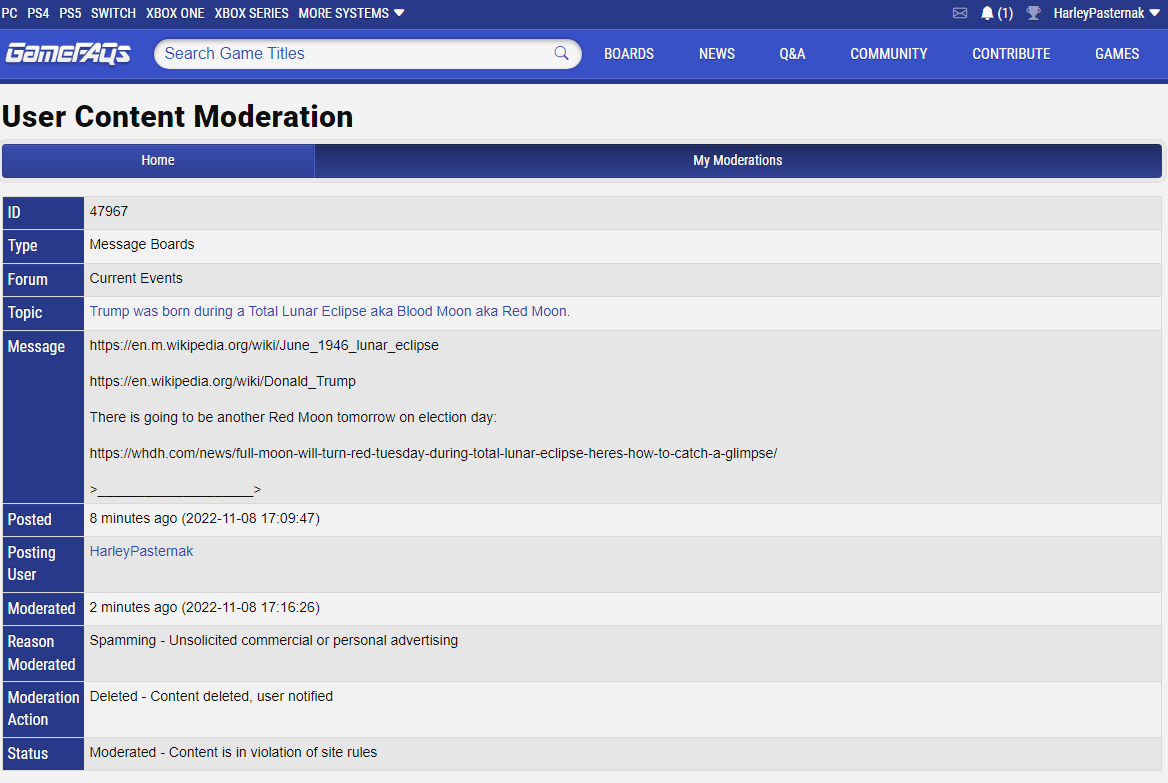Expand the HarleyPasternak account dropdown
This screenshot has height=783, width=1168.
pyautogui.click(x=1106, y=13)
